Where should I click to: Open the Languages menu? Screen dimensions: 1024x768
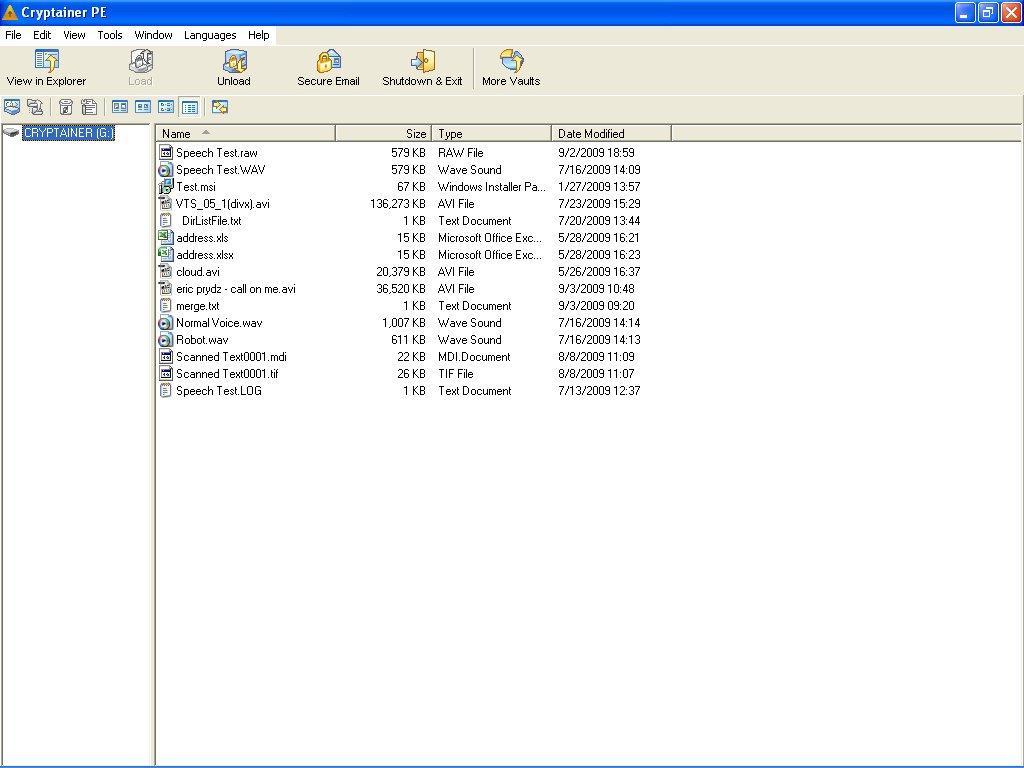[210, 35]
